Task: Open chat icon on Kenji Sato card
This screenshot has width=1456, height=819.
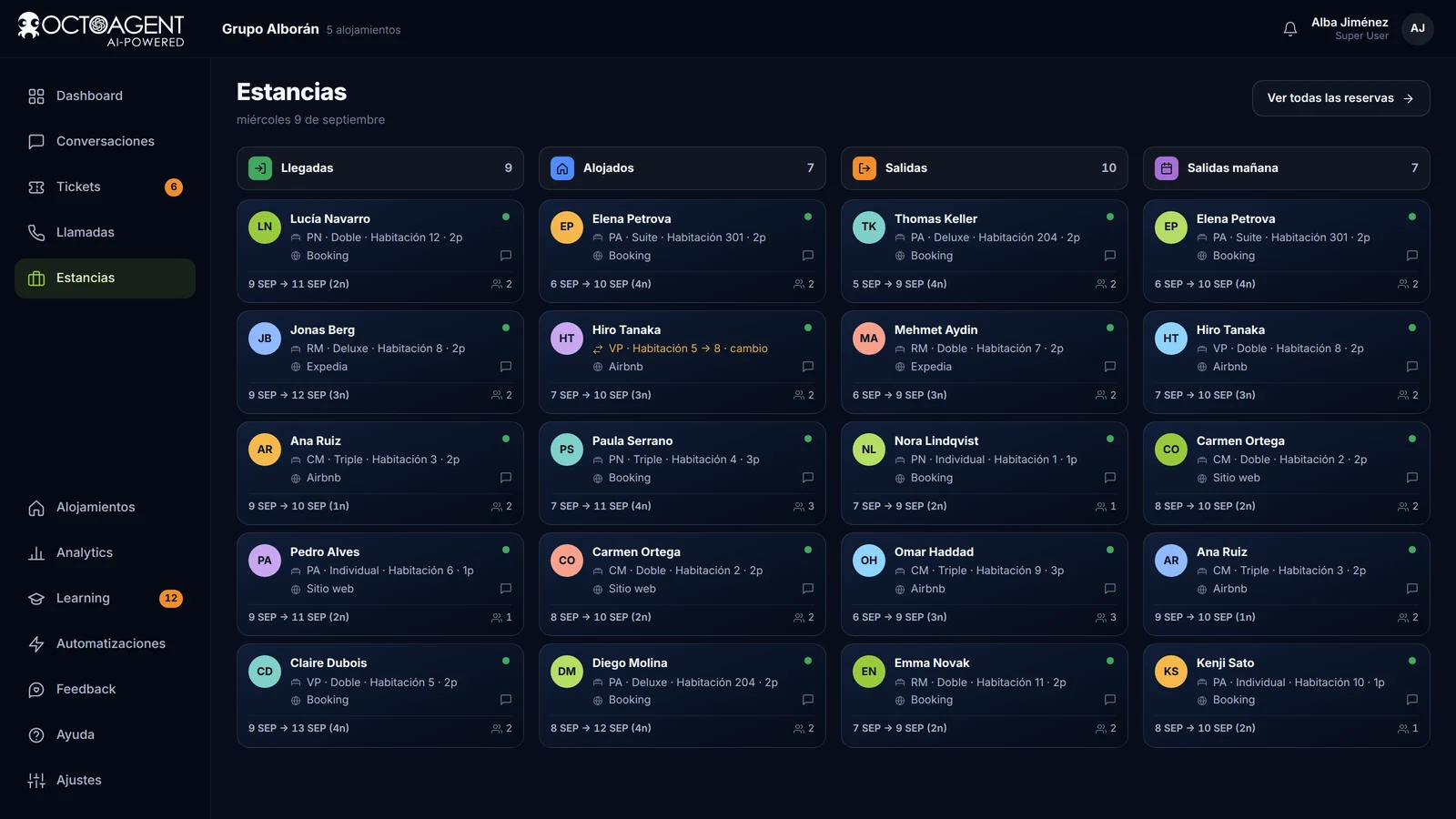Action: pos(1412,700)
